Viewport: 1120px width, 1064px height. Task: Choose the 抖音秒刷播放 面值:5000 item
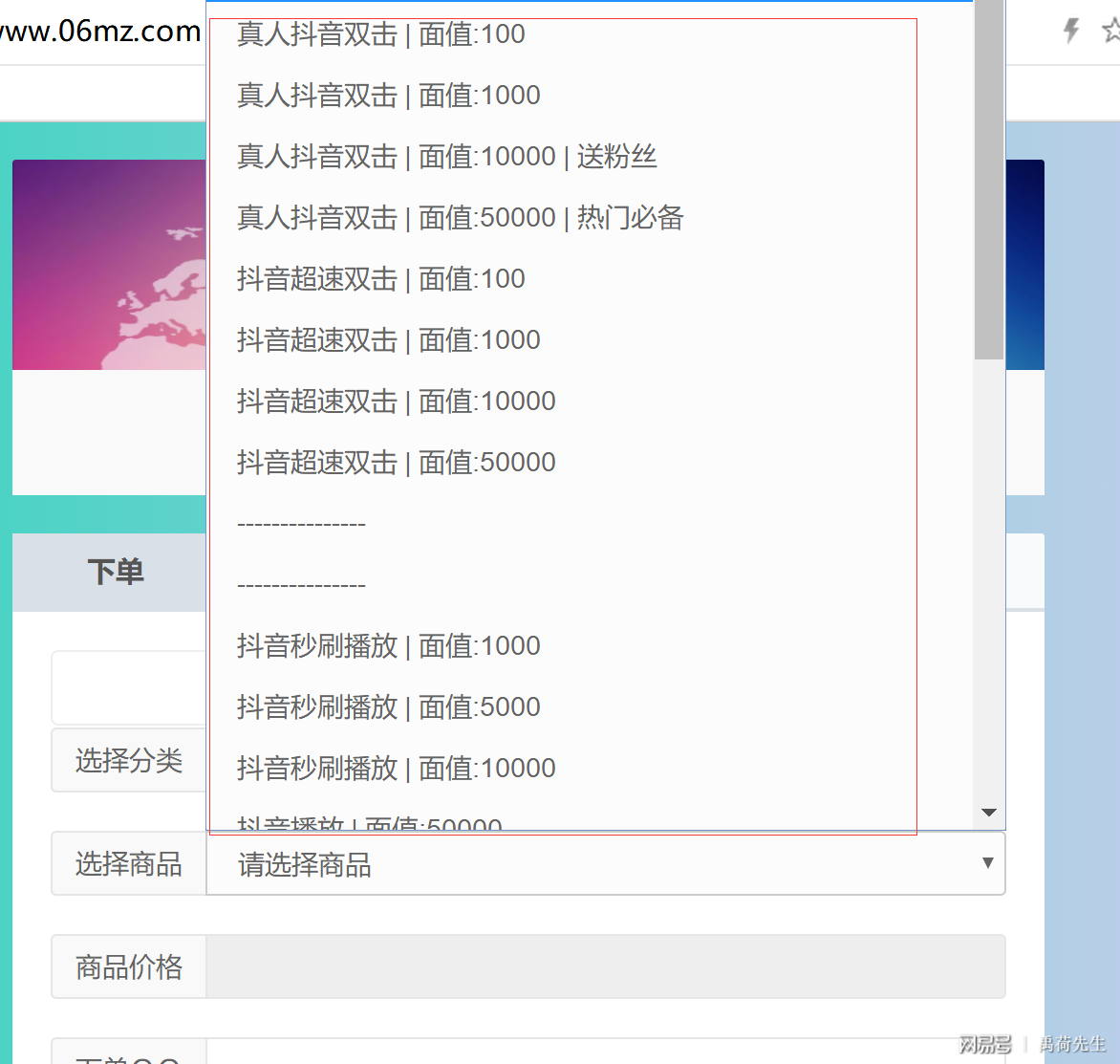click(387, 706)
